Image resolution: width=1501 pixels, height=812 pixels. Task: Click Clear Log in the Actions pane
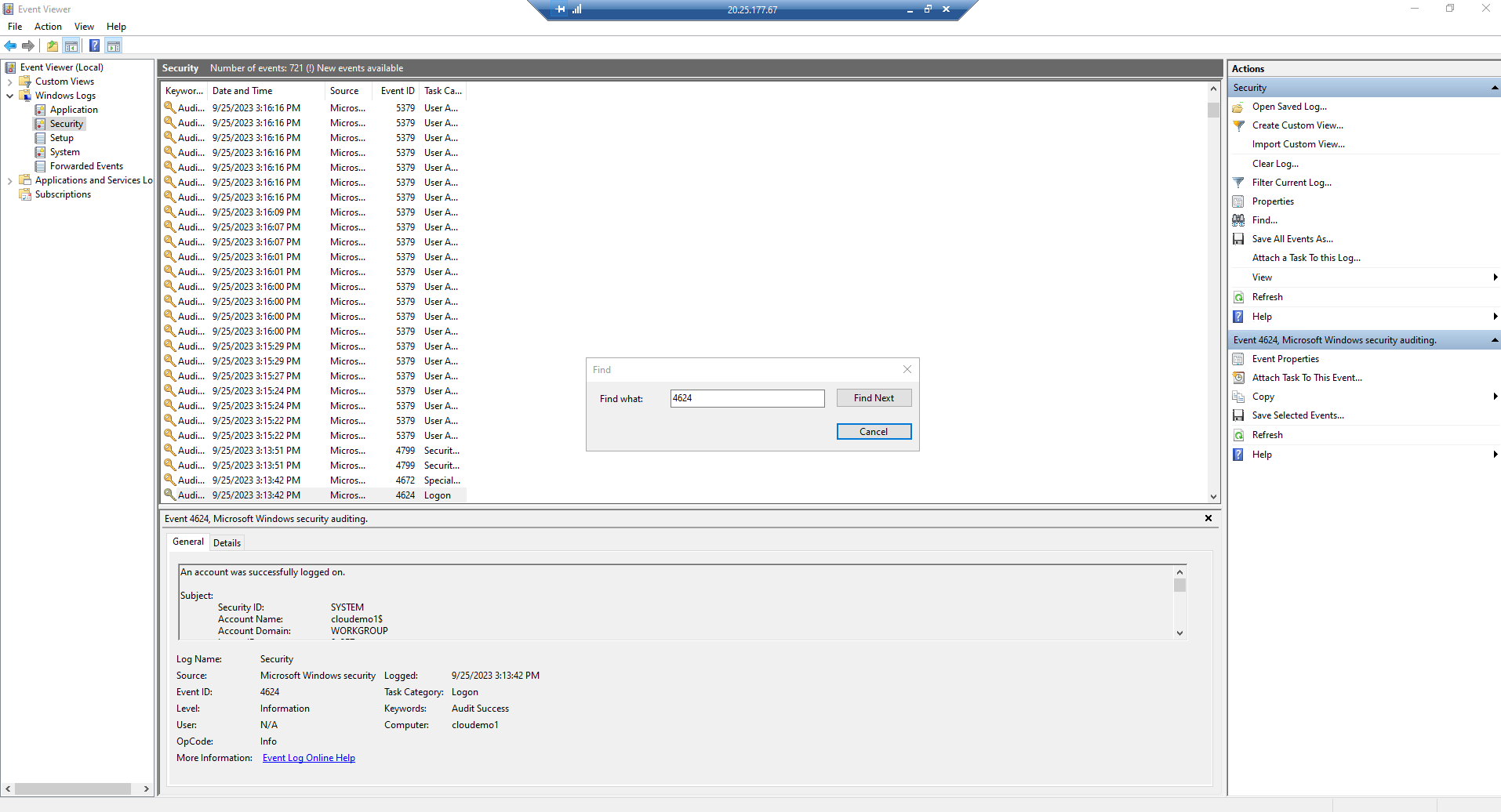[1275, 164]
